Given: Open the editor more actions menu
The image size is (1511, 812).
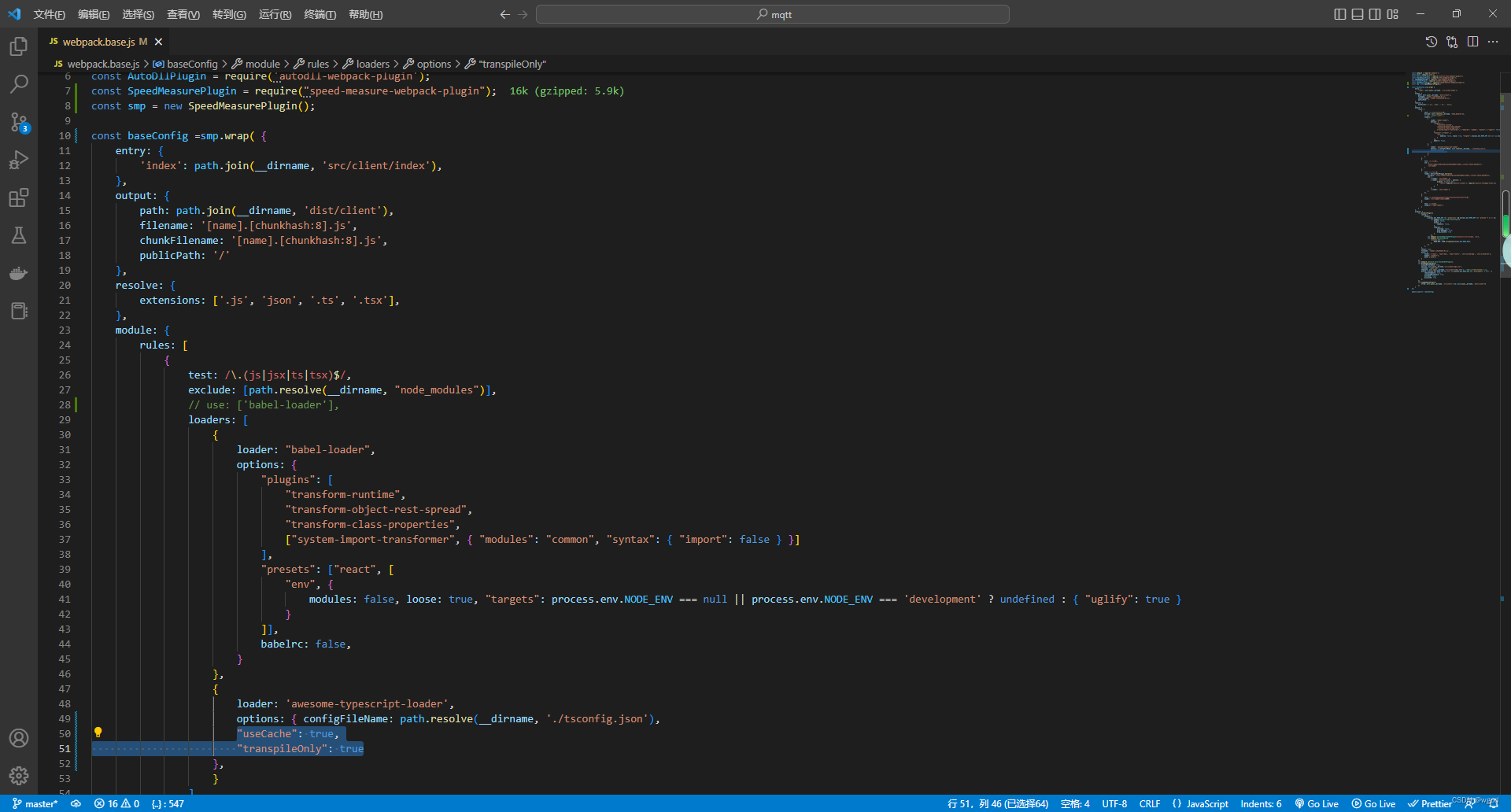Looking at the screenshot, I should click(1494, 42).
